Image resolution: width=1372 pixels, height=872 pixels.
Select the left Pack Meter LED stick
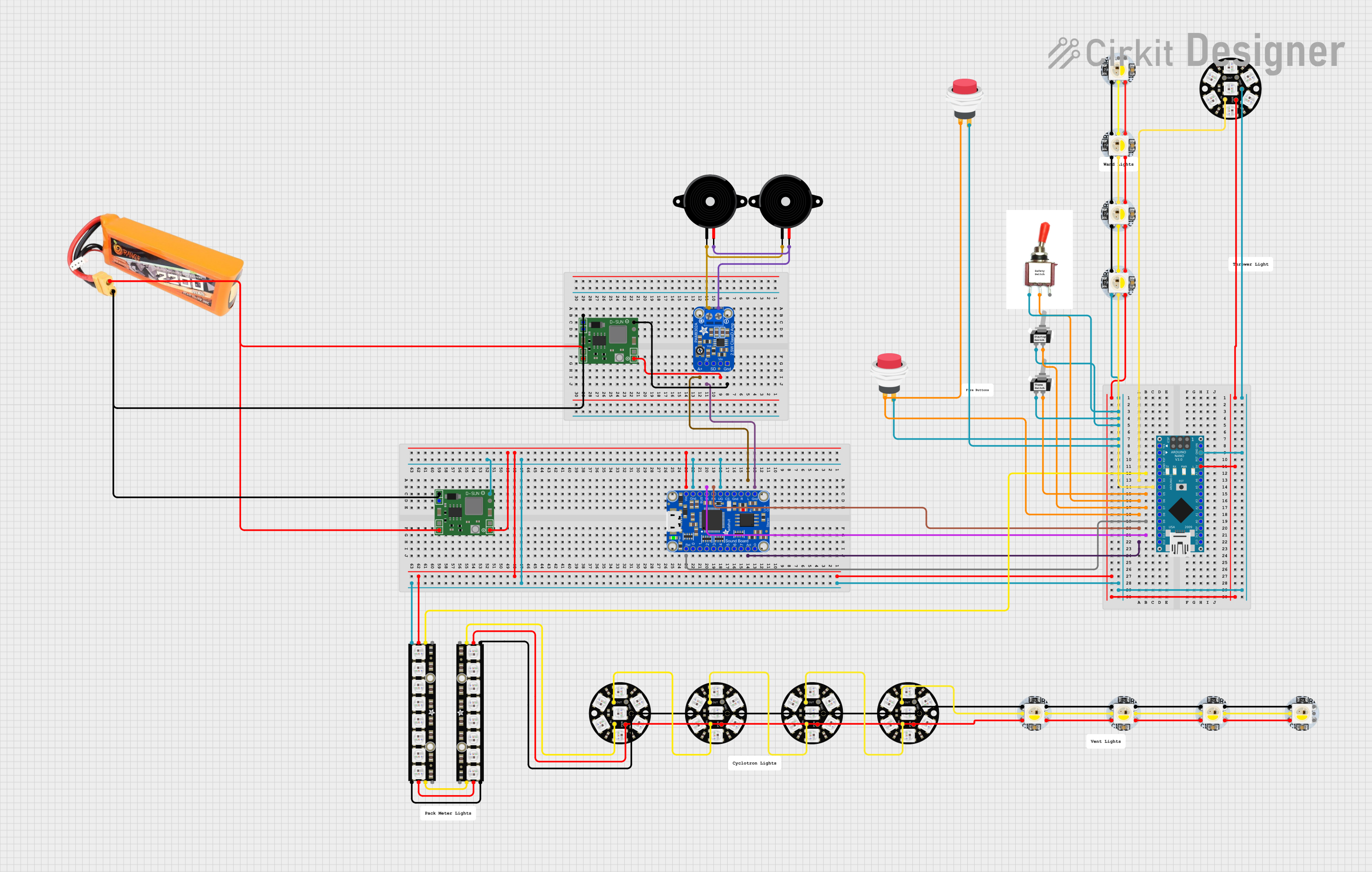pos(422,712)
